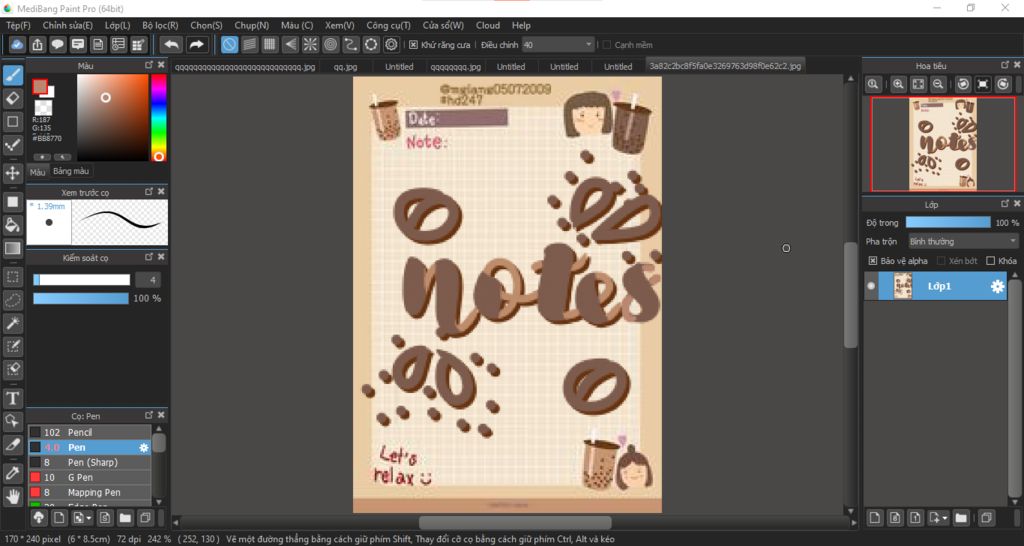Open Pen brush settings gear
Image resolution: width=1024 pixels, height=546 pixels.
(144, 447)
